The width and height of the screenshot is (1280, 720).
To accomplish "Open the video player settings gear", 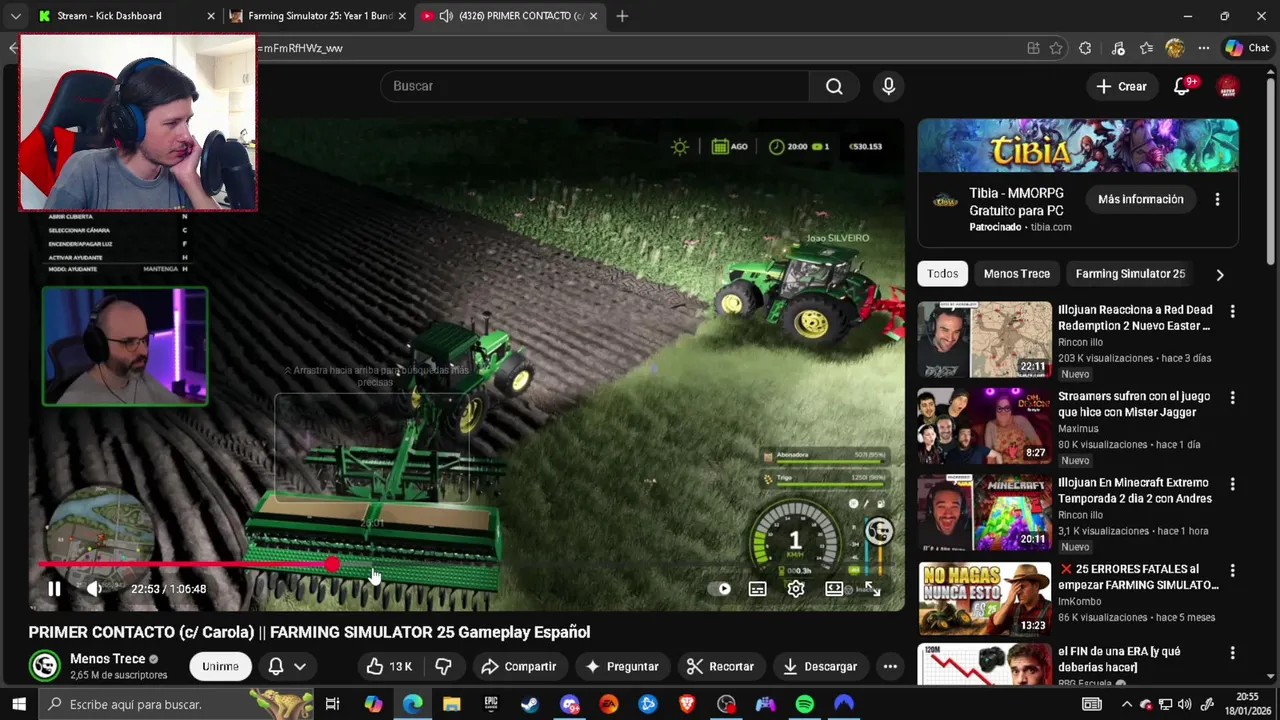I will (x=795, y=589).
